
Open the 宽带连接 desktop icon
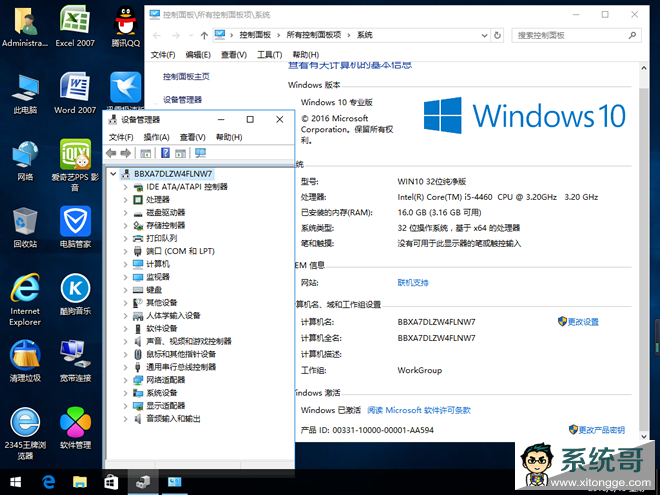[x=75, y=361]
